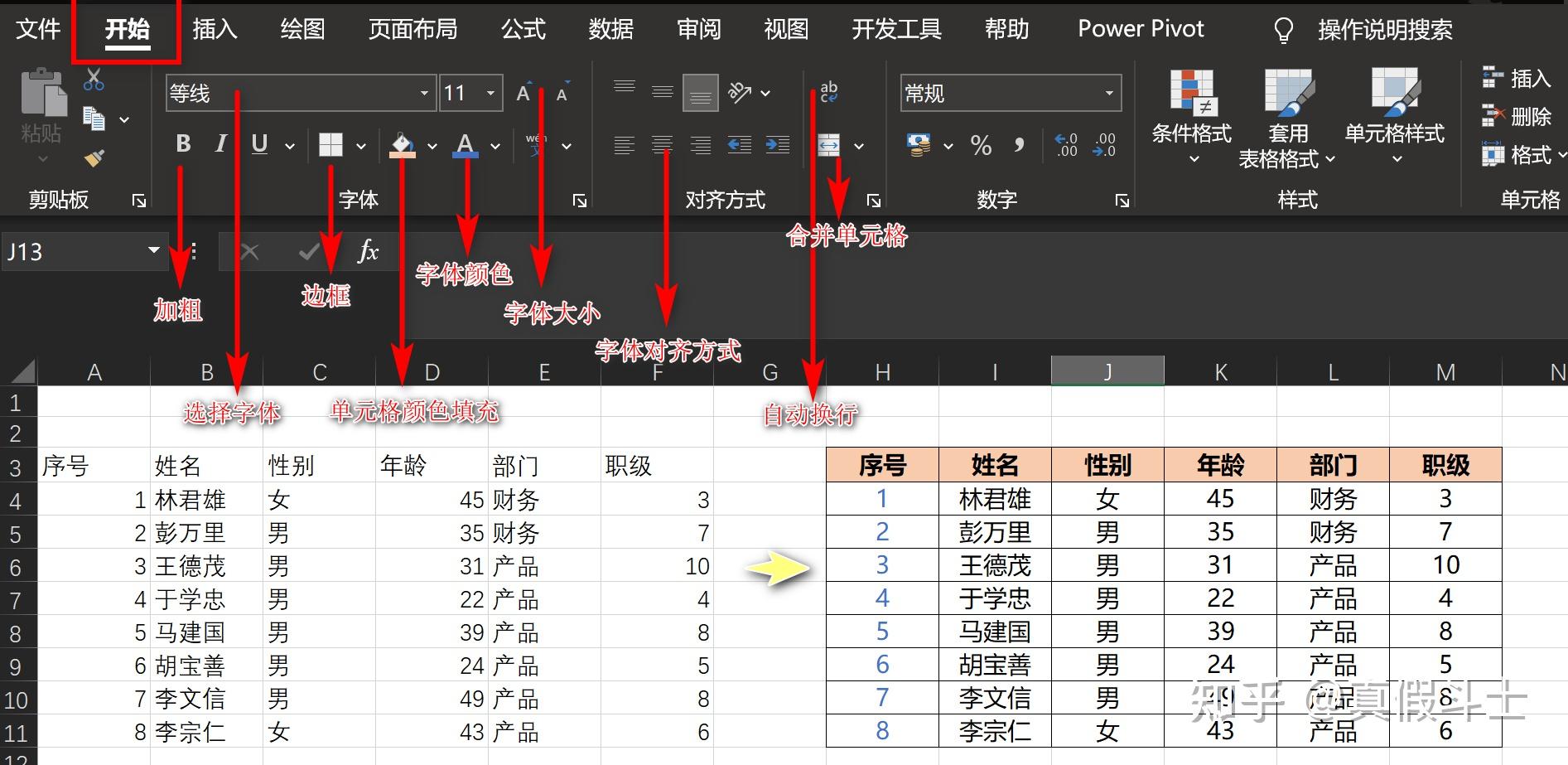Apply the fill color bucket icon

(403, 145)
